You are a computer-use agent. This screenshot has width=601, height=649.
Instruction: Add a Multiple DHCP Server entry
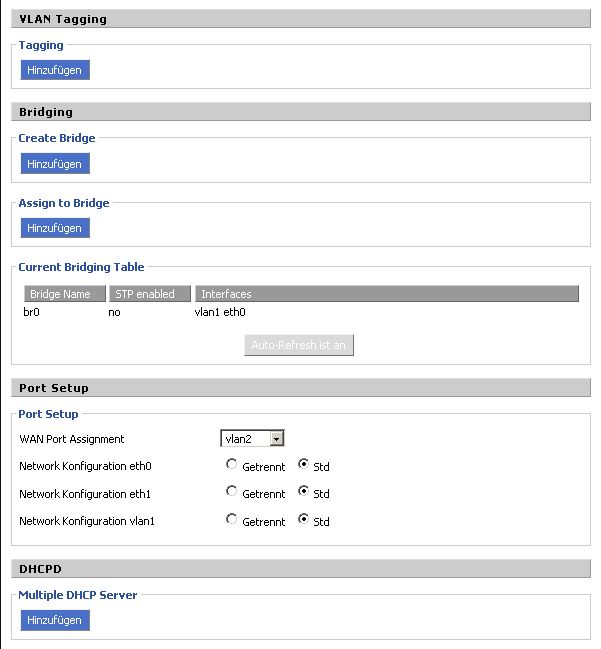click(x=55, y=620)
